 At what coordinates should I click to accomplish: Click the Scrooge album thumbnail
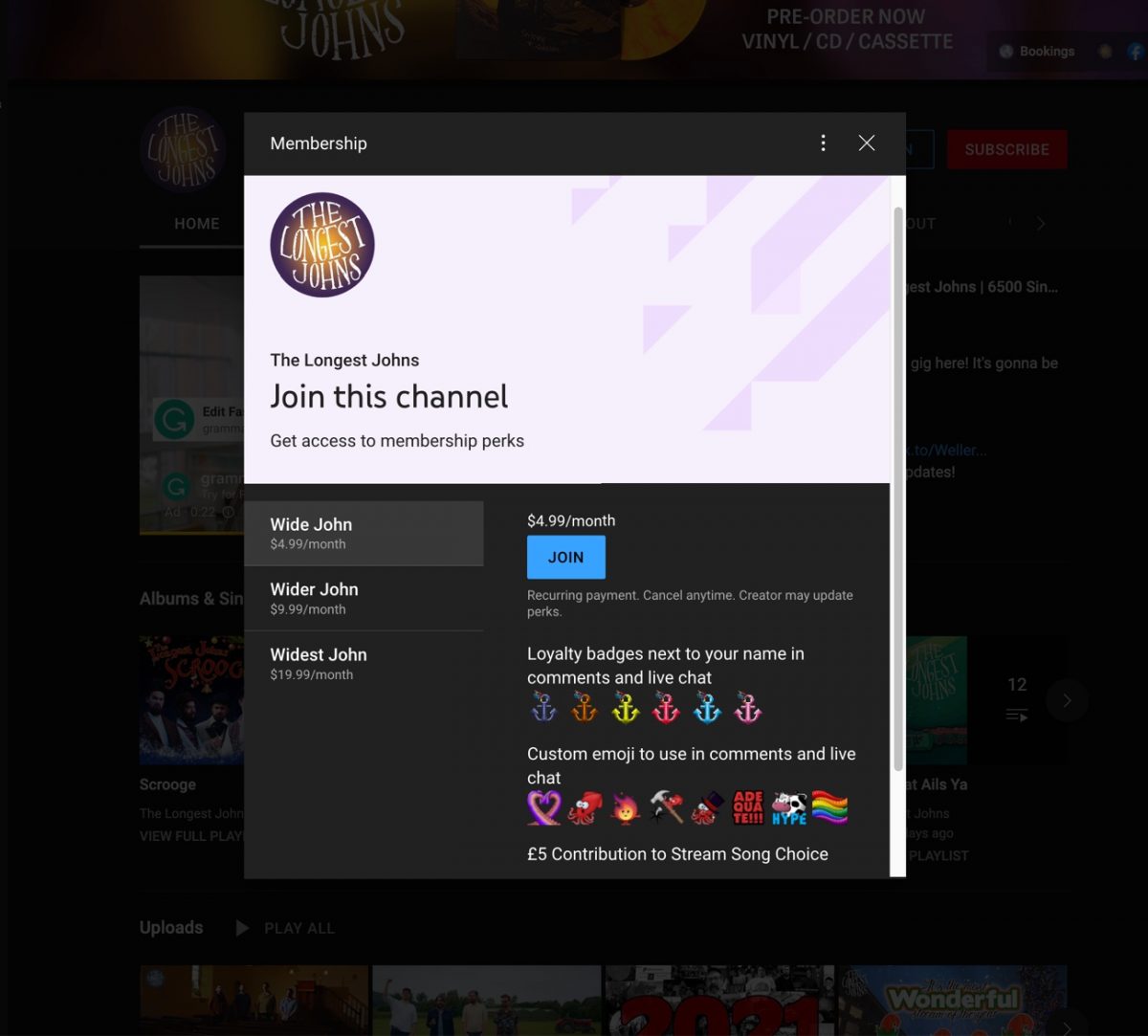[191, 700]
